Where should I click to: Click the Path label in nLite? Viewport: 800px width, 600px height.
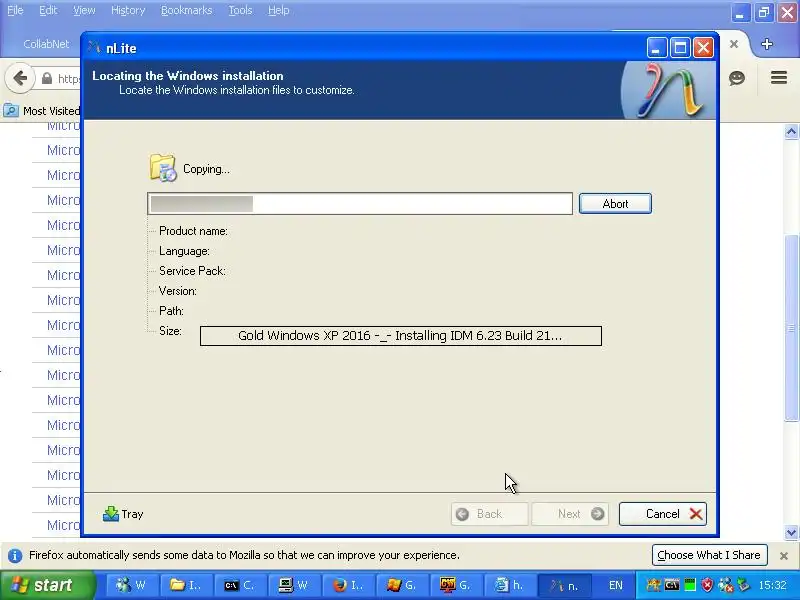pyautogui.click(x=171, y=311)
